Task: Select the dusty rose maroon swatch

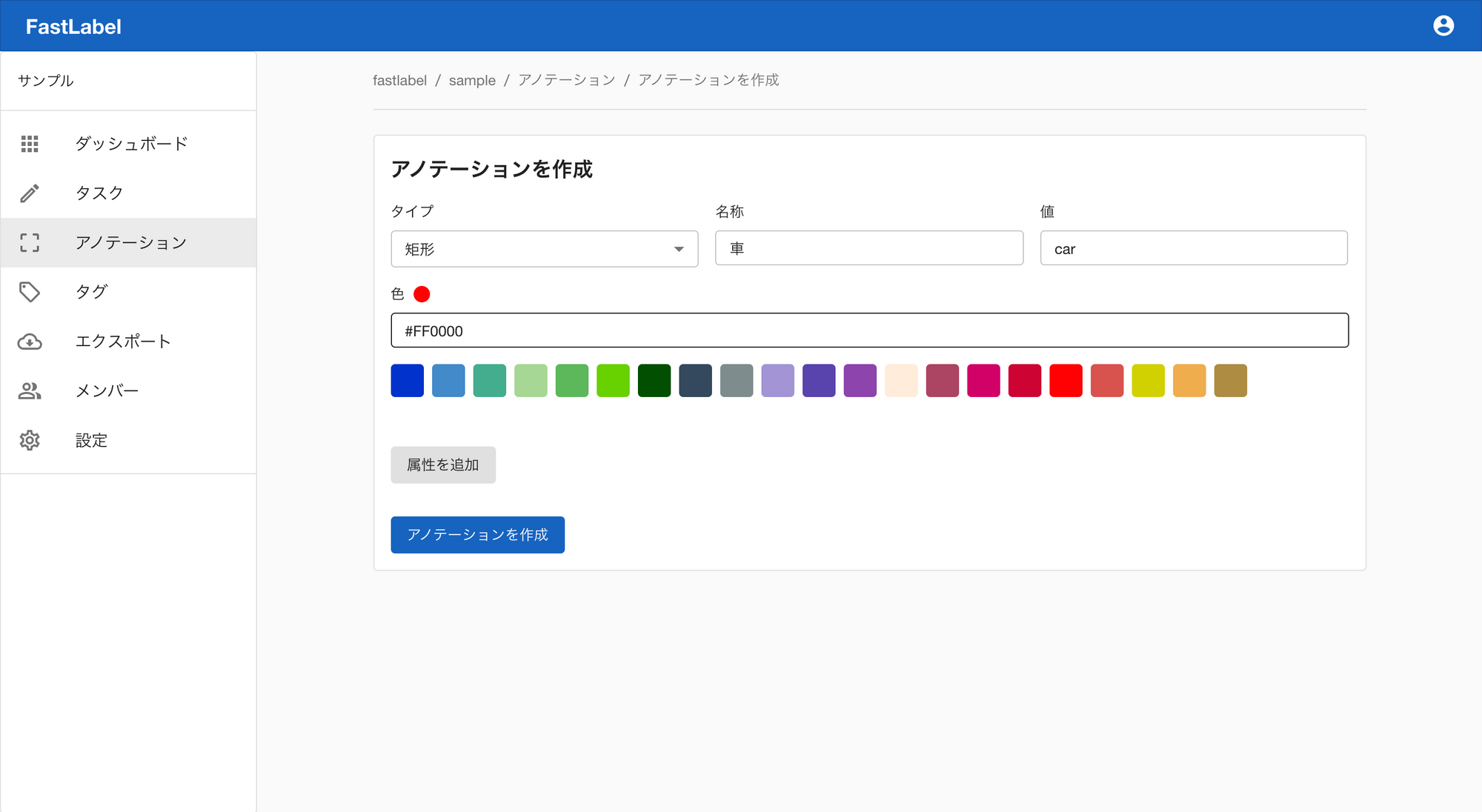Action: point(943,381)
